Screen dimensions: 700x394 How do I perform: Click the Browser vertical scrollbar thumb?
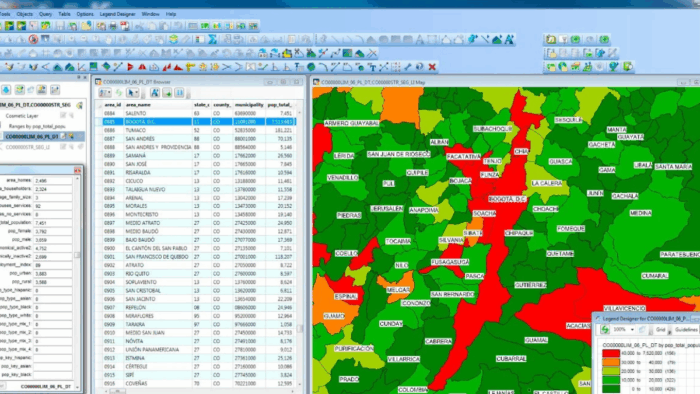300,329
